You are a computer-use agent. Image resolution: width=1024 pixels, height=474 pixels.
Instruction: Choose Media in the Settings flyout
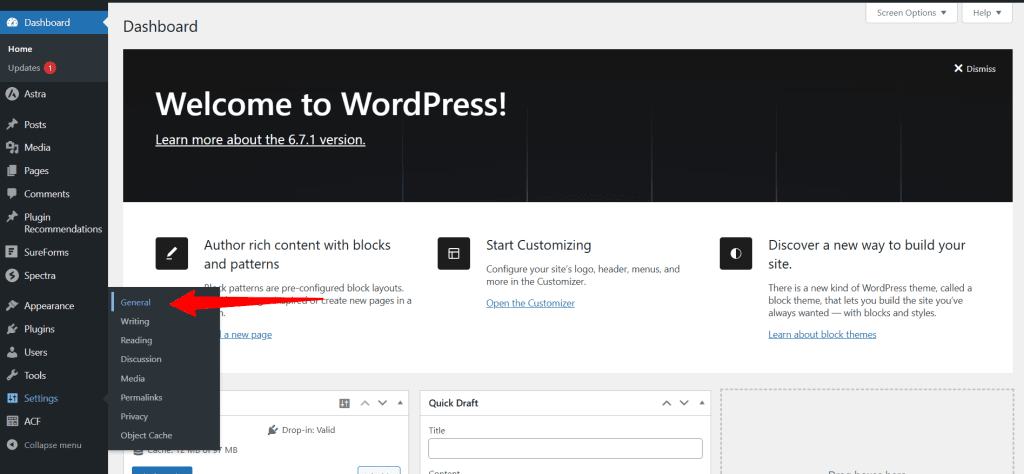point(133,379)
